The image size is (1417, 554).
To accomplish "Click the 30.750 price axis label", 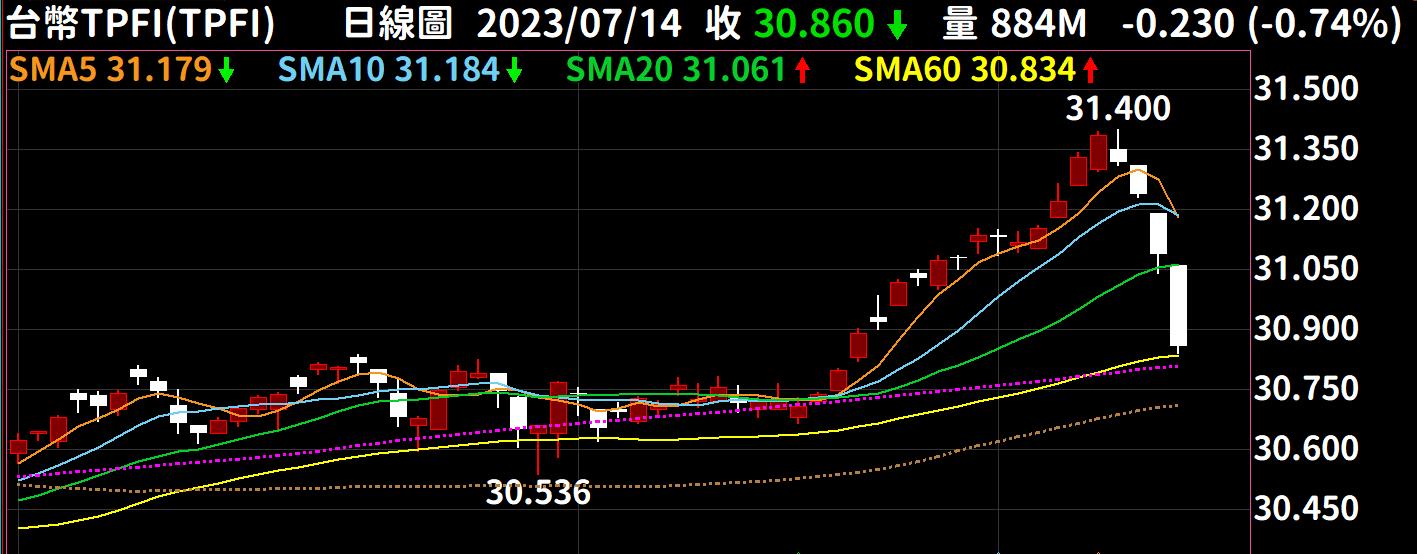I will pyautogui.click(x=1308, y=388).
